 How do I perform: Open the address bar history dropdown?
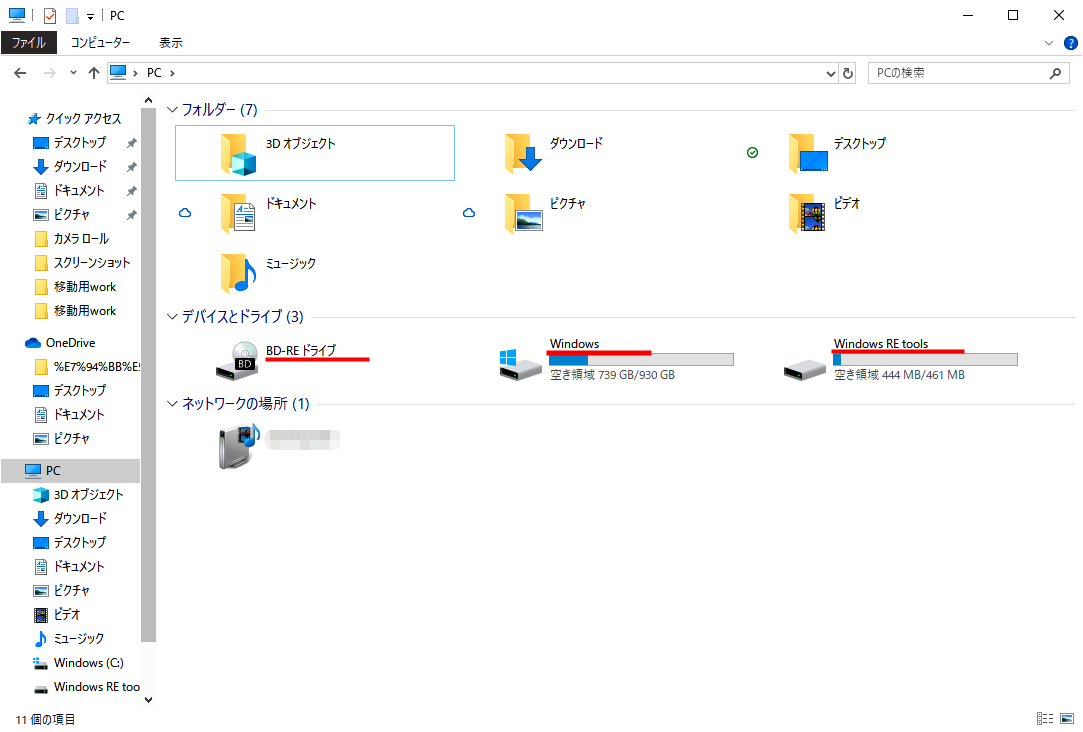[830, 73]
